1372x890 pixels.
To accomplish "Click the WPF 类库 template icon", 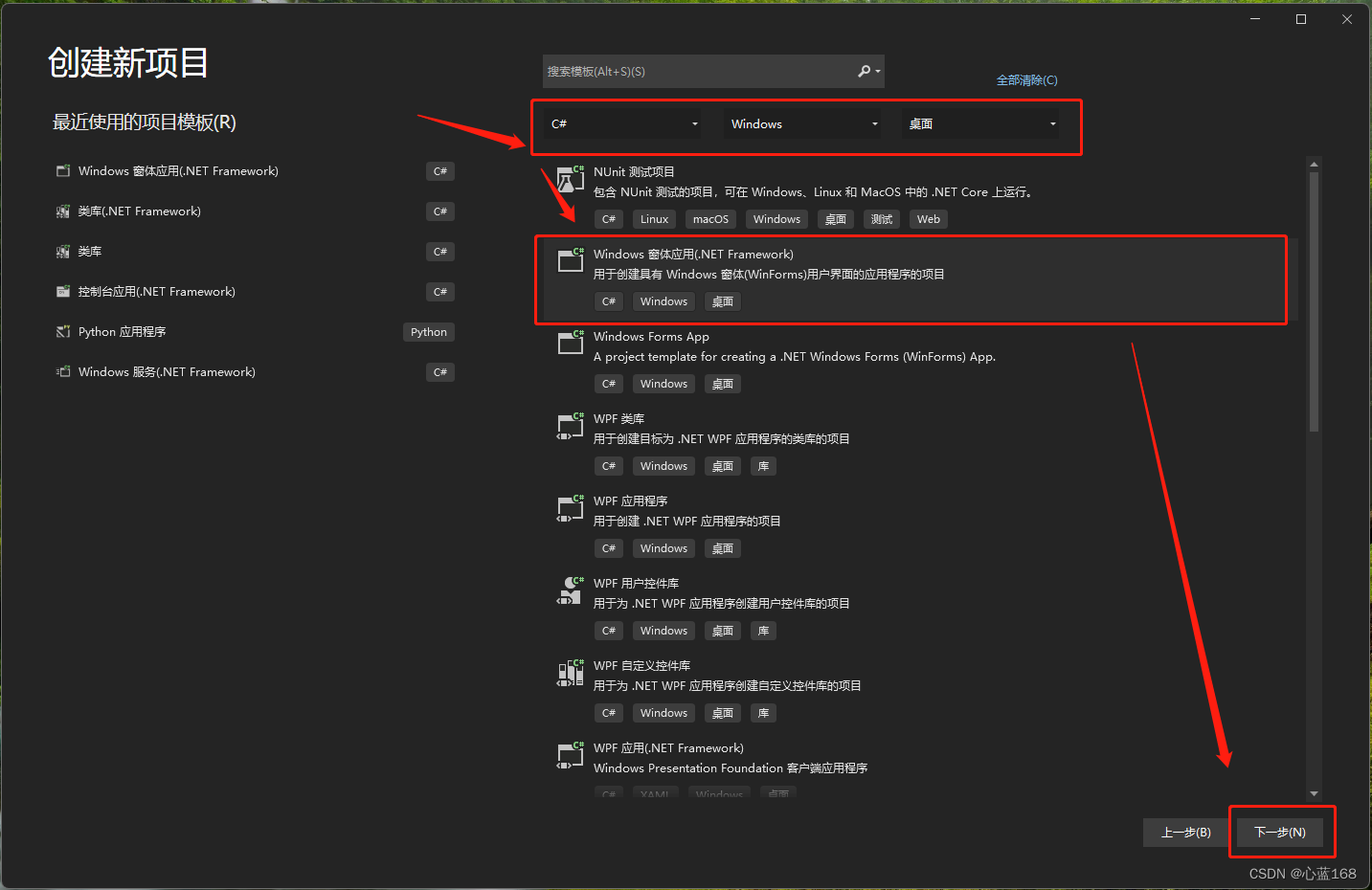I will click(x=571, y=425).
